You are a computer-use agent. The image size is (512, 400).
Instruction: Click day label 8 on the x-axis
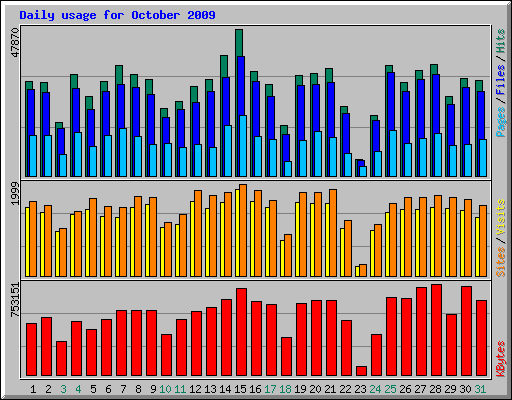click(x=138, y=389)
